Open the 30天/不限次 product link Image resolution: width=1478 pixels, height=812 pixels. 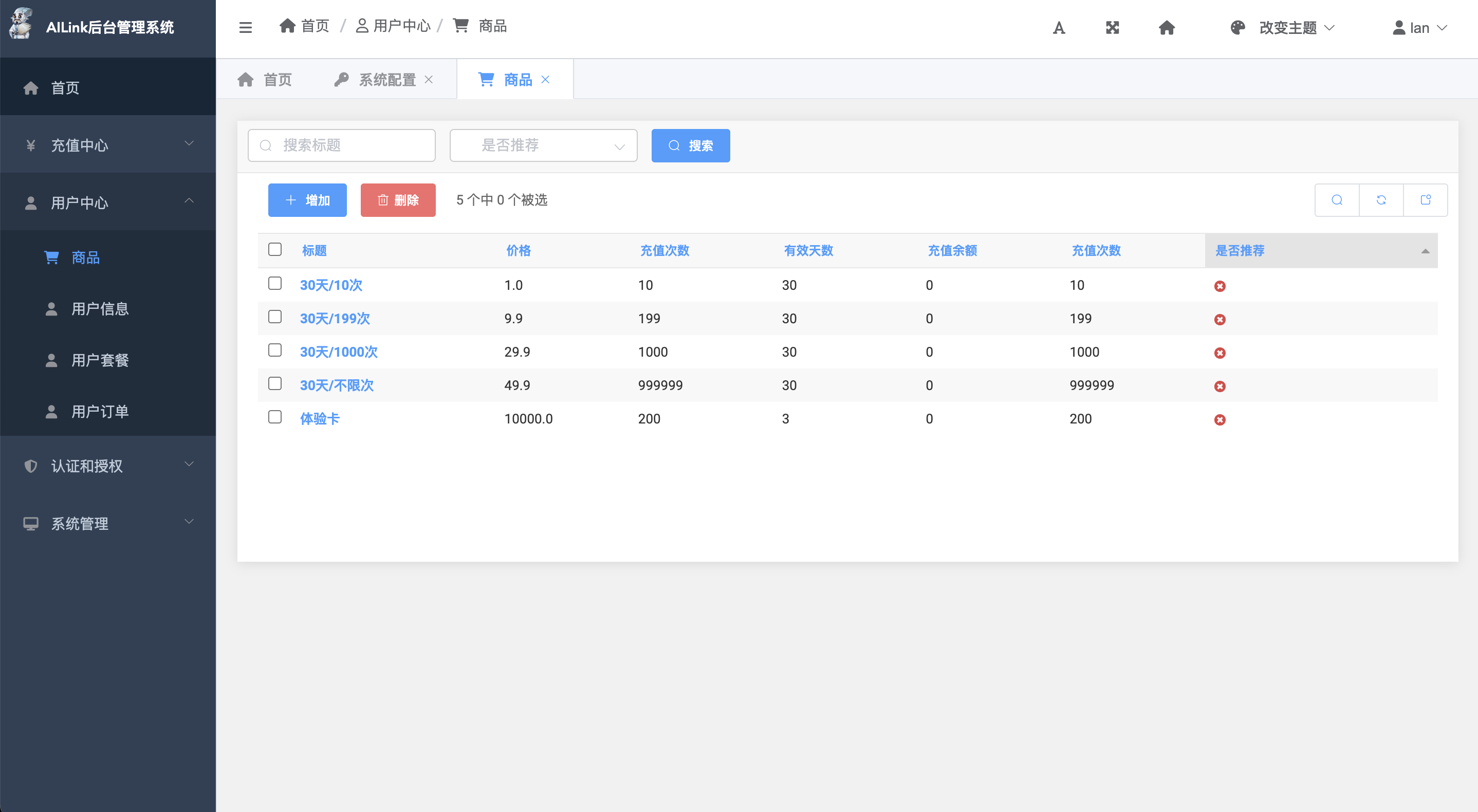336,385
